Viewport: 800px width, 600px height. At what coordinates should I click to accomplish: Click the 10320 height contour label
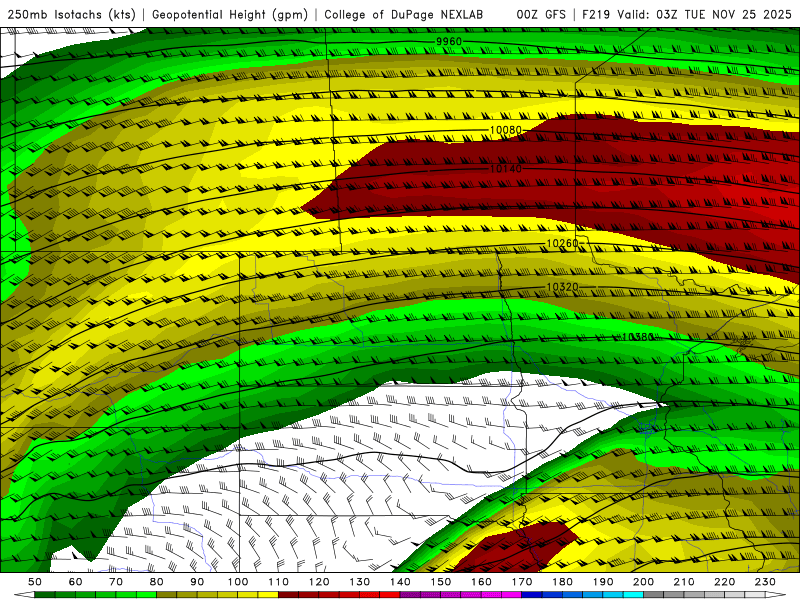coord(562,287)
